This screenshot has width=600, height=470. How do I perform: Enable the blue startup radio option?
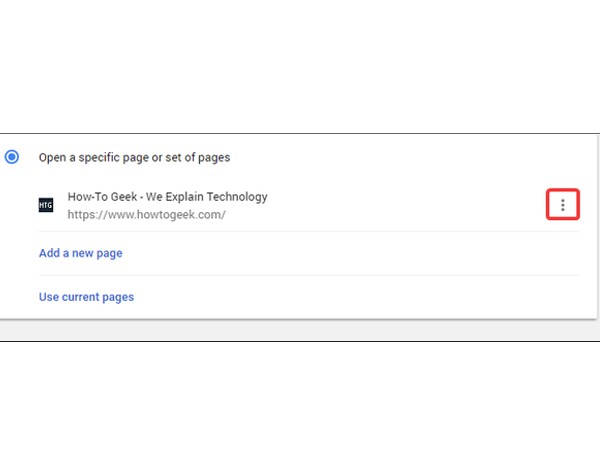point(12,157)
